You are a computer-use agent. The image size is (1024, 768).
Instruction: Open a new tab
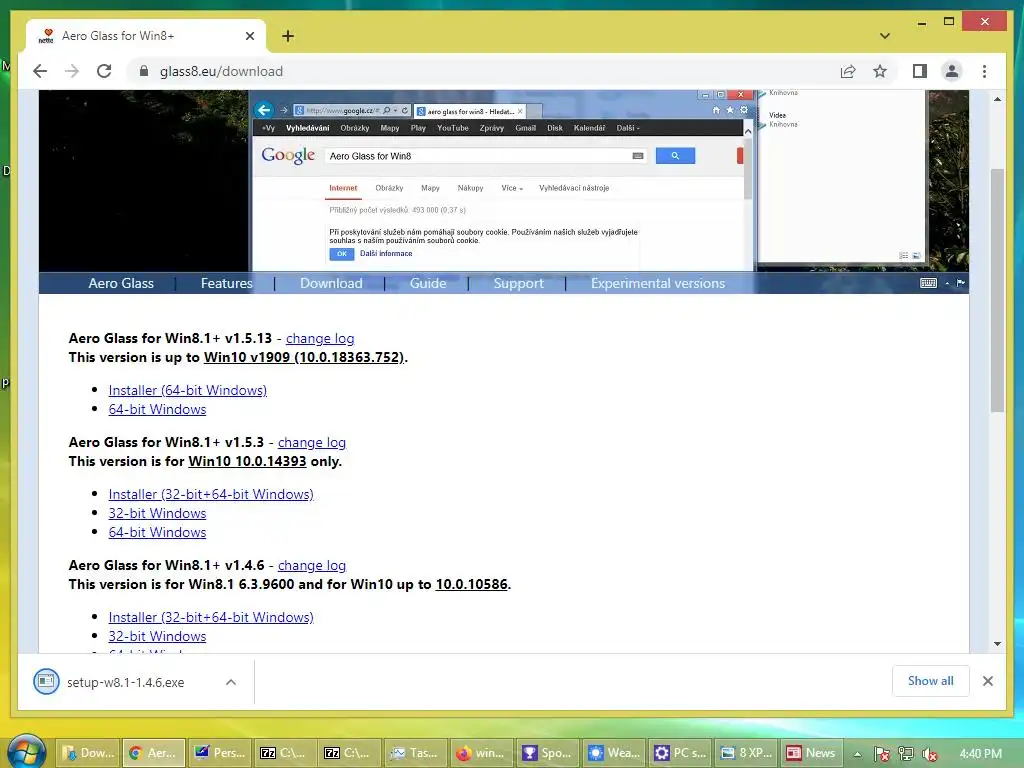tap(288, 36)
